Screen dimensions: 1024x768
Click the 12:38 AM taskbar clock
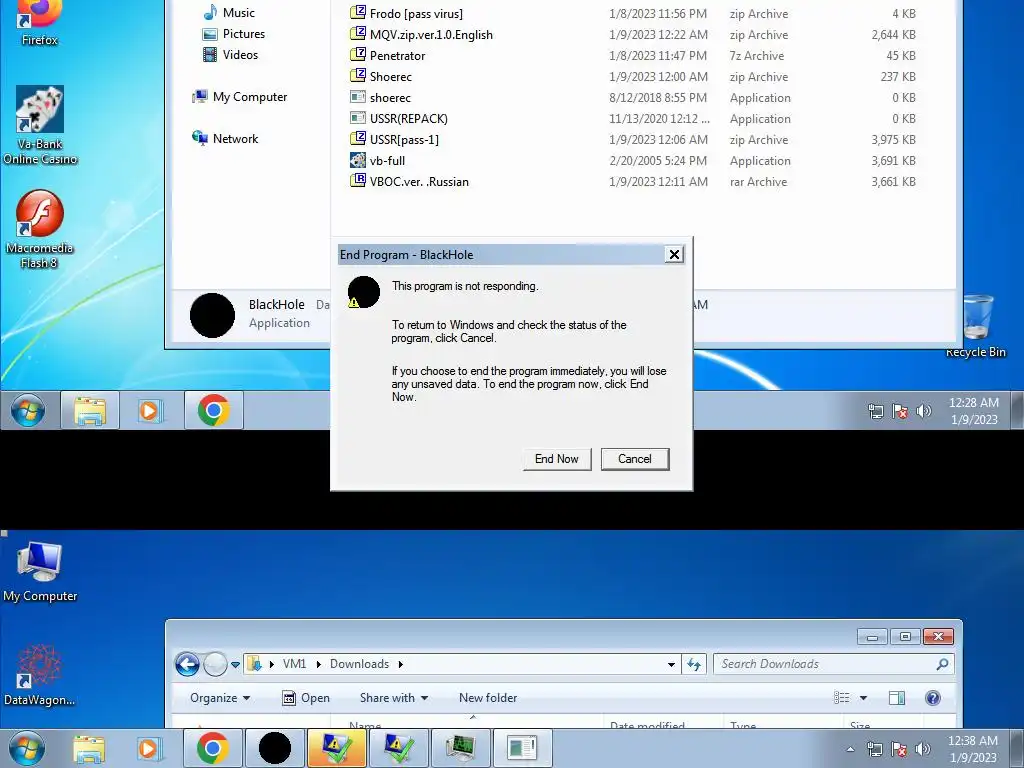(973, 748)
